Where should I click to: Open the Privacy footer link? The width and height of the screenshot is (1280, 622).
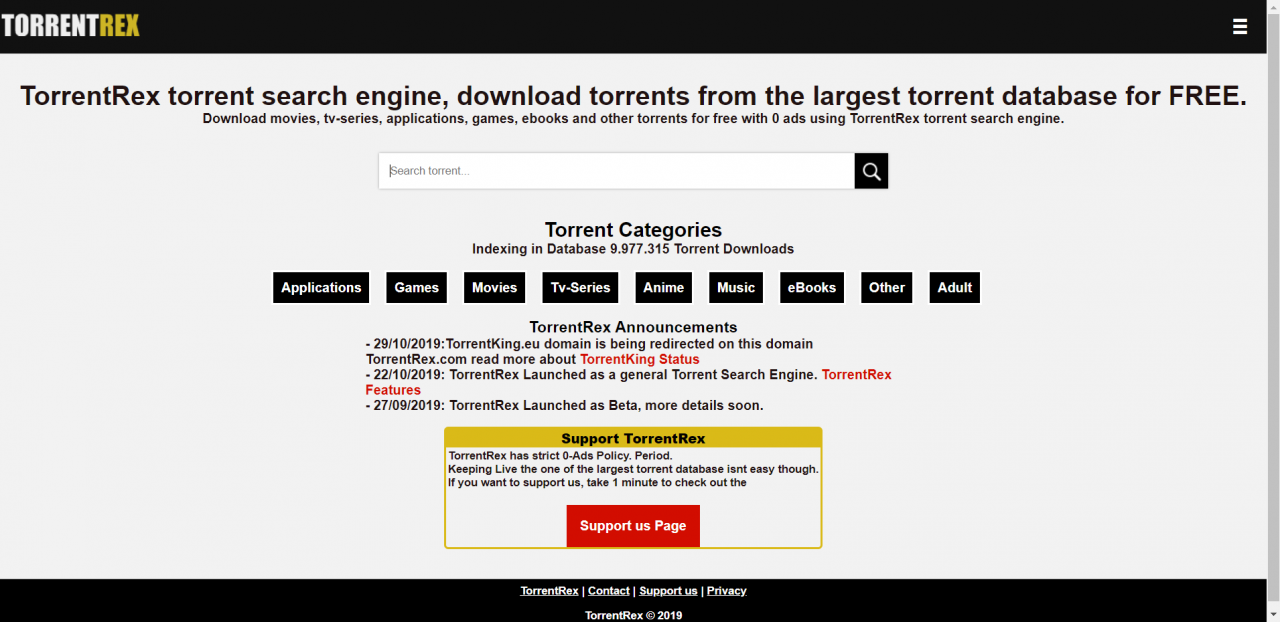click(x=727, y=591)
